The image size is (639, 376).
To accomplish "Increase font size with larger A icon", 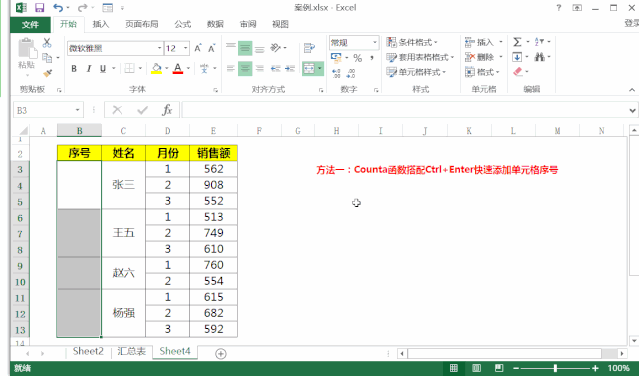I will pyautogui.click(x=198, y=48).
